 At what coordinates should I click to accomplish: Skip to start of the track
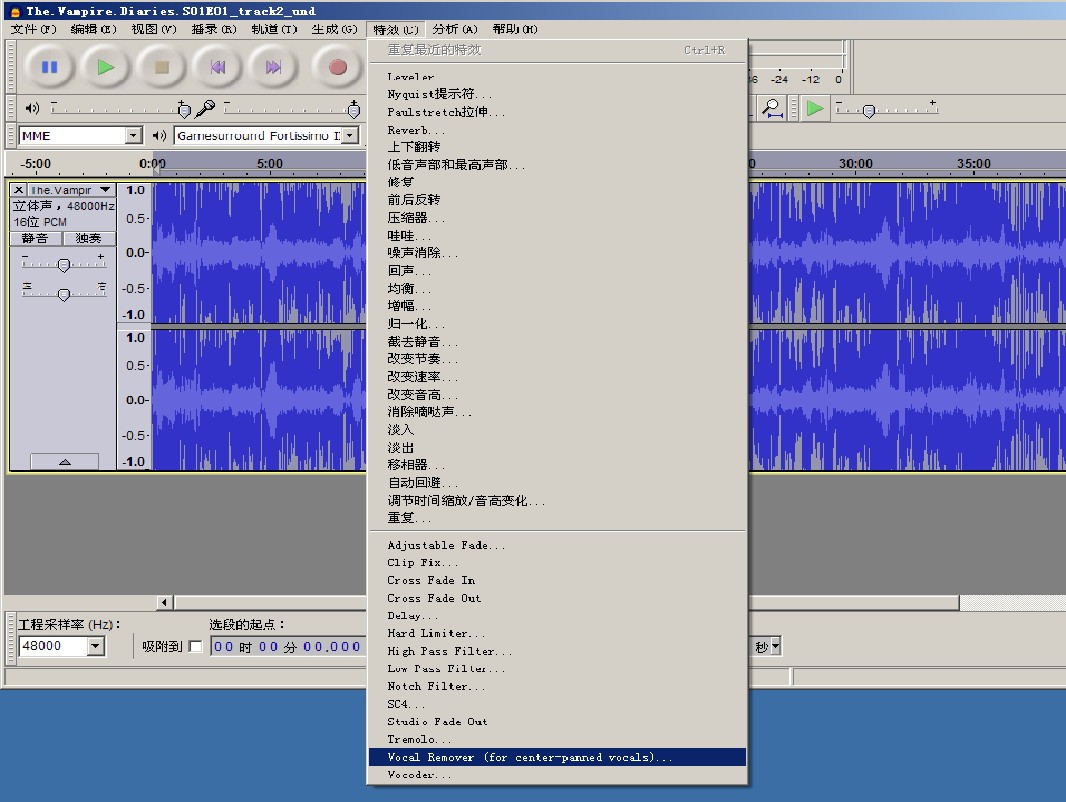pyautogui.click(x=218, y=67)
